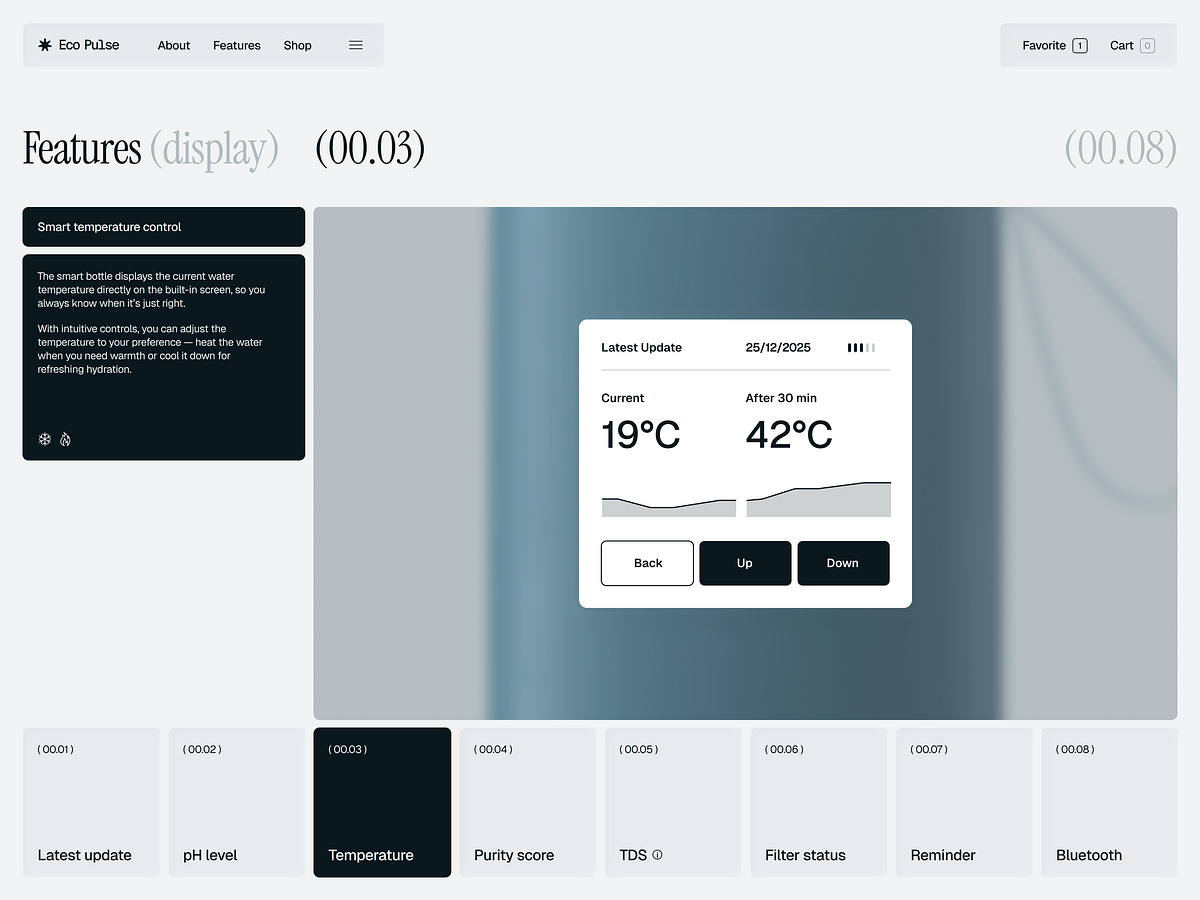
Task: Select the Purity score card
Action: tap(527, 802)
